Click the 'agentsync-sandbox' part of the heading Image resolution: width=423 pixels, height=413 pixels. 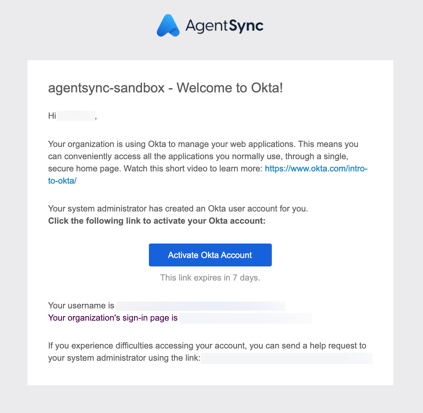pos(106,88)
